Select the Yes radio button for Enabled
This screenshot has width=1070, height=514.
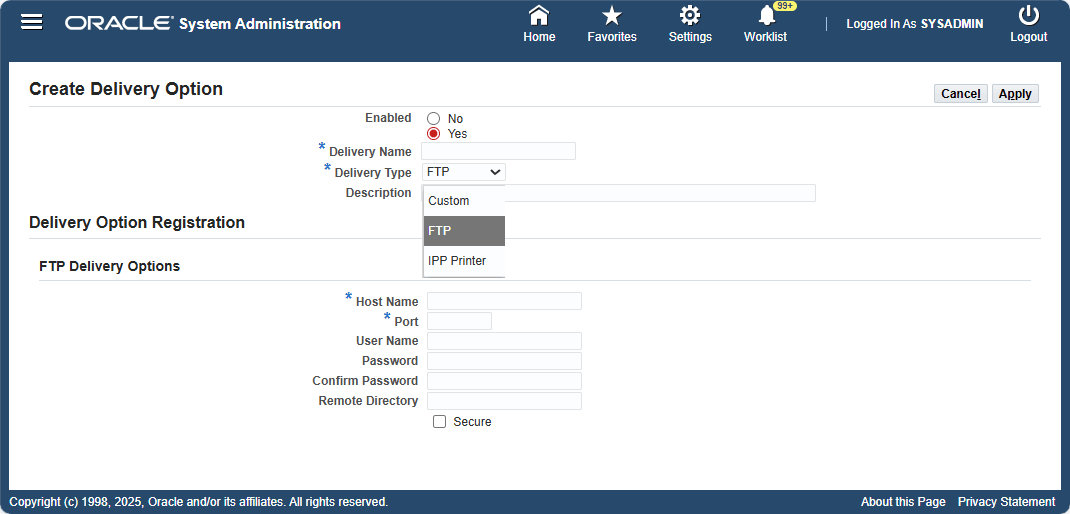point(434,134)
